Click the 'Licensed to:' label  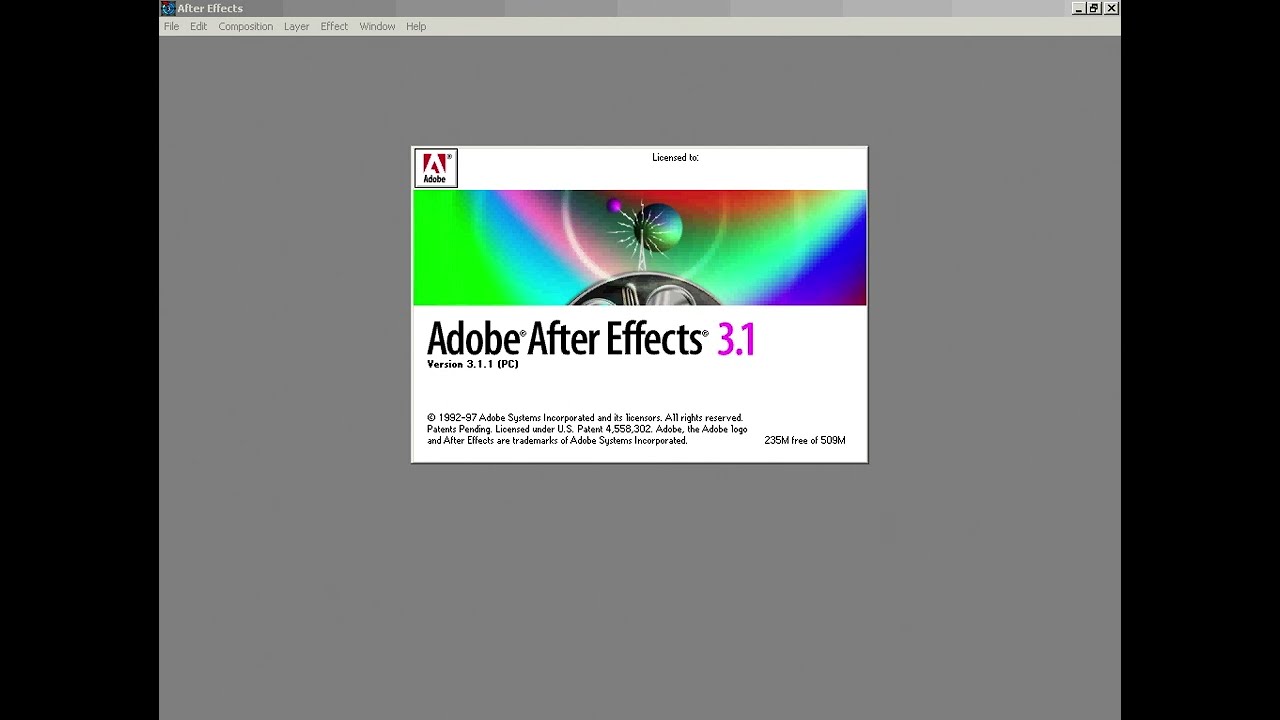point(675,157)
